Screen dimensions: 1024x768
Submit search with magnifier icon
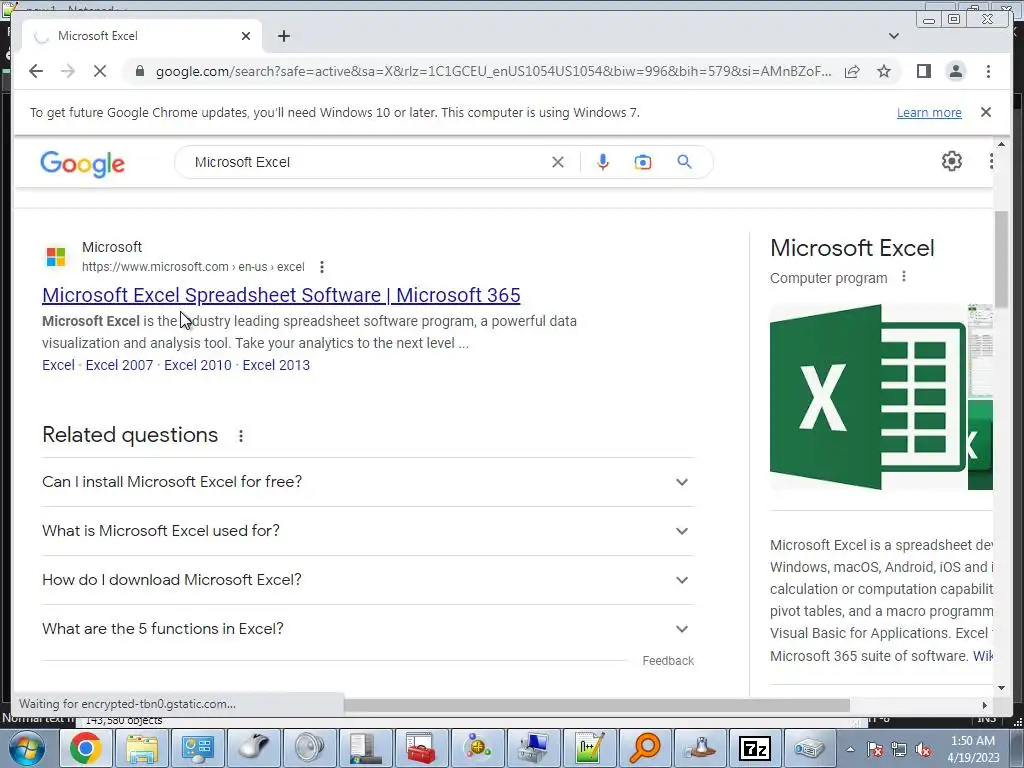click(x=684, y=162)
